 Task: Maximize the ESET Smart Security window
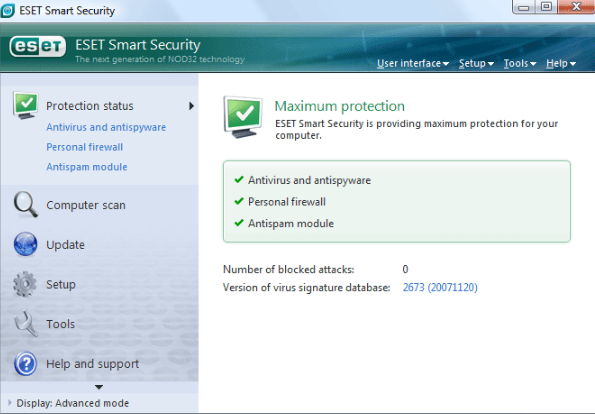tap(546, 7)
